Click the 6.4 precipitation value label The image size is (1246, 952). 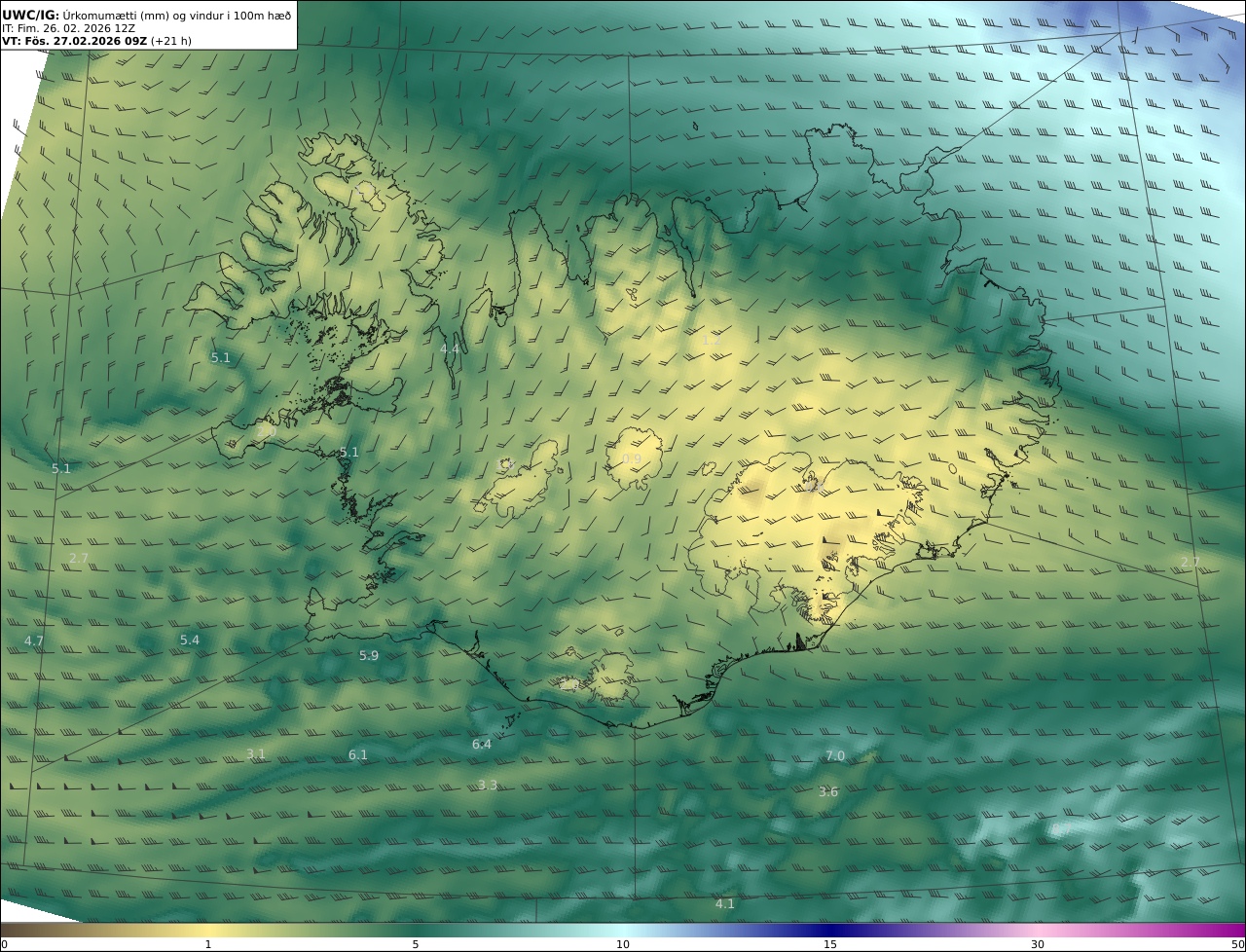click(x=482, y=744)
